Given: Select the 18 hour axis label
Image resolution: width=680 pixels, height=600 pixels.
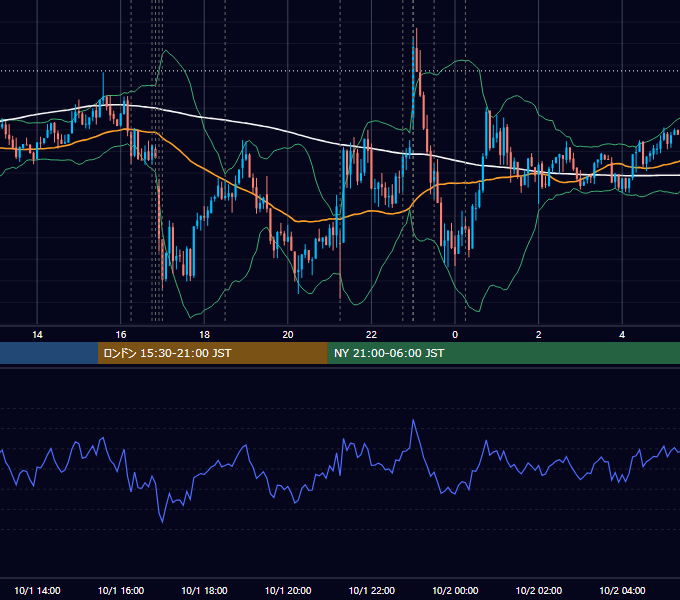Looking at the screenshot, I should click(204, 335).
